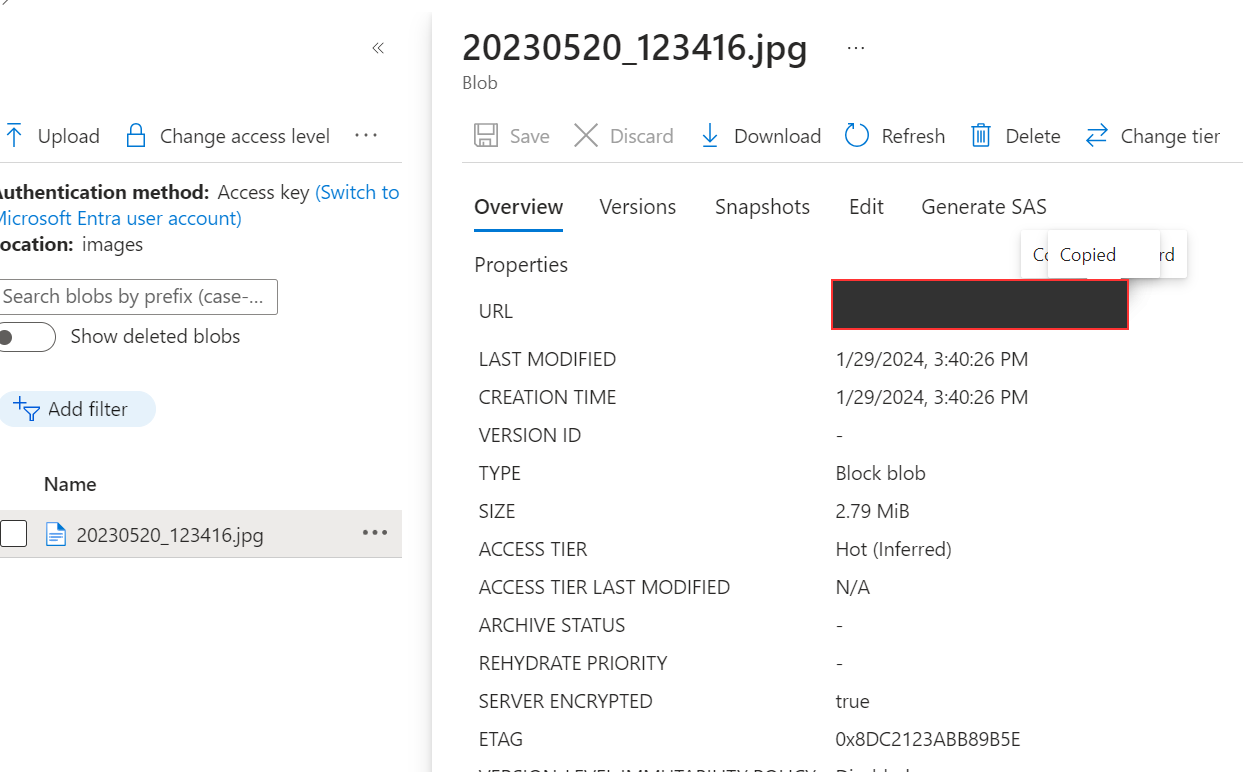Open the Snapshots tab
1243x772 pixels.
click(762, 207)
